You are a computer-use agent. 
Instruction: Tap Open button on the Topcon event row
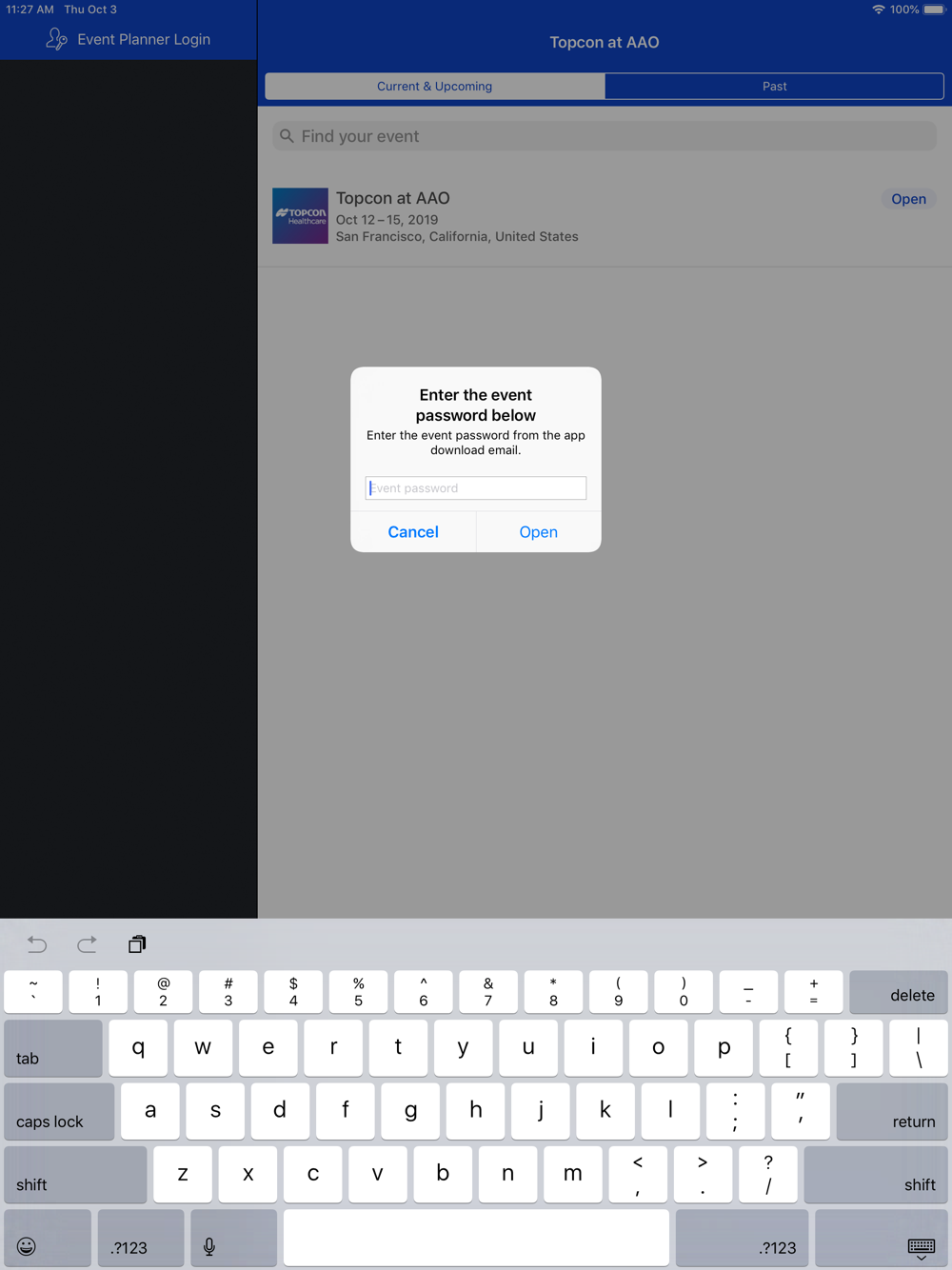[908, 199]
